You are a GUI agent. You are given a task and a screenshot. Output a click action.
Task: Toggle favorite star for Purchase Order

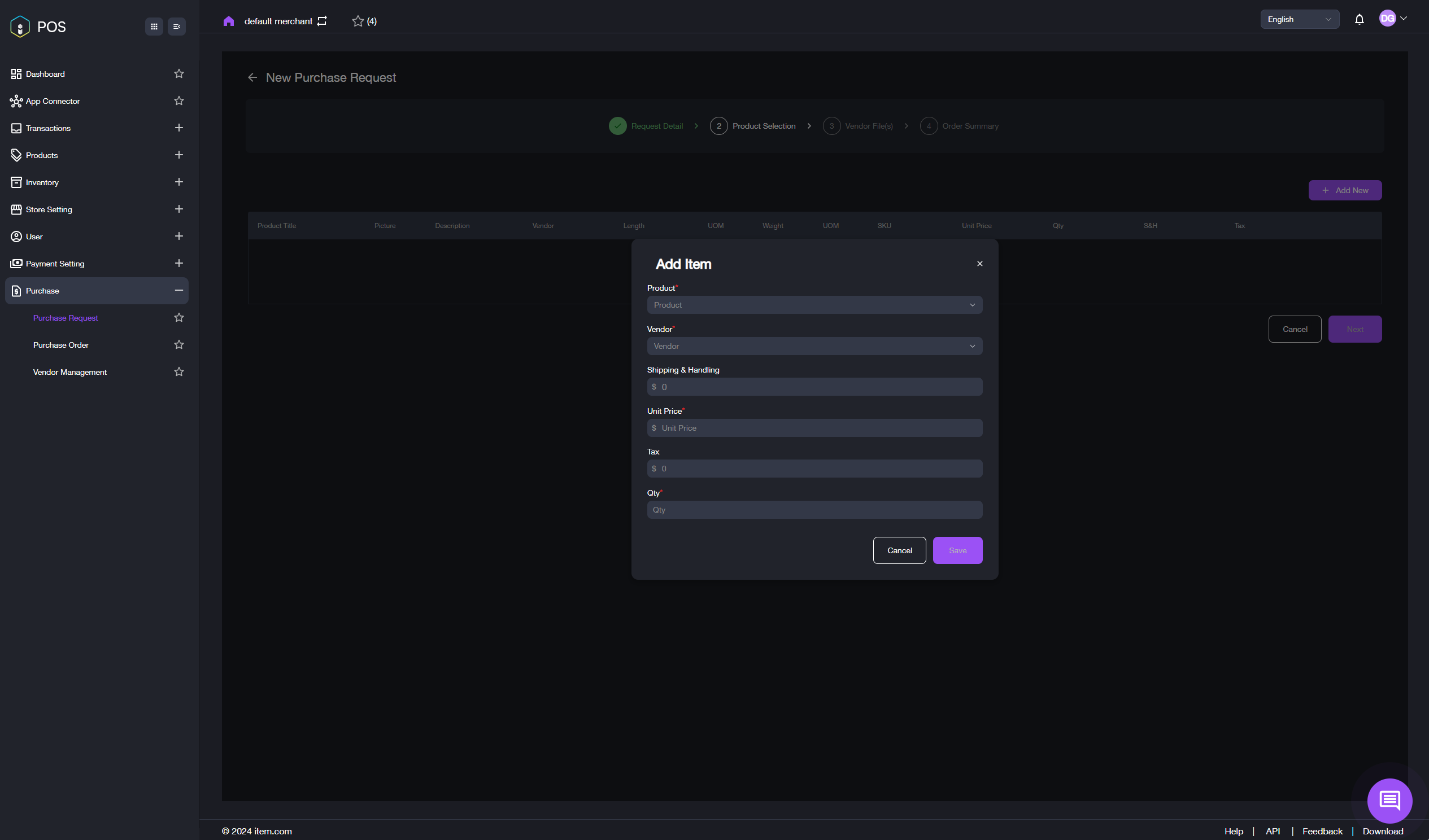coord(179,344)
